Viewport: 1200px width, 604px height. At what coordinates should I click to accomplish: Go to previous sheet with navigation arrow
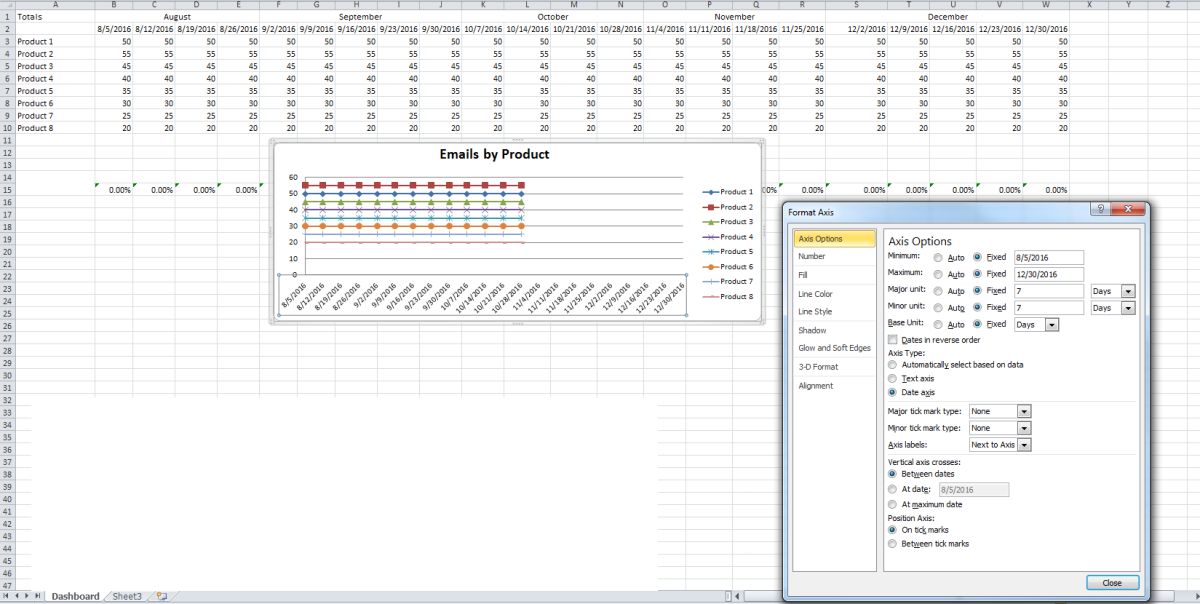point(17,596)
